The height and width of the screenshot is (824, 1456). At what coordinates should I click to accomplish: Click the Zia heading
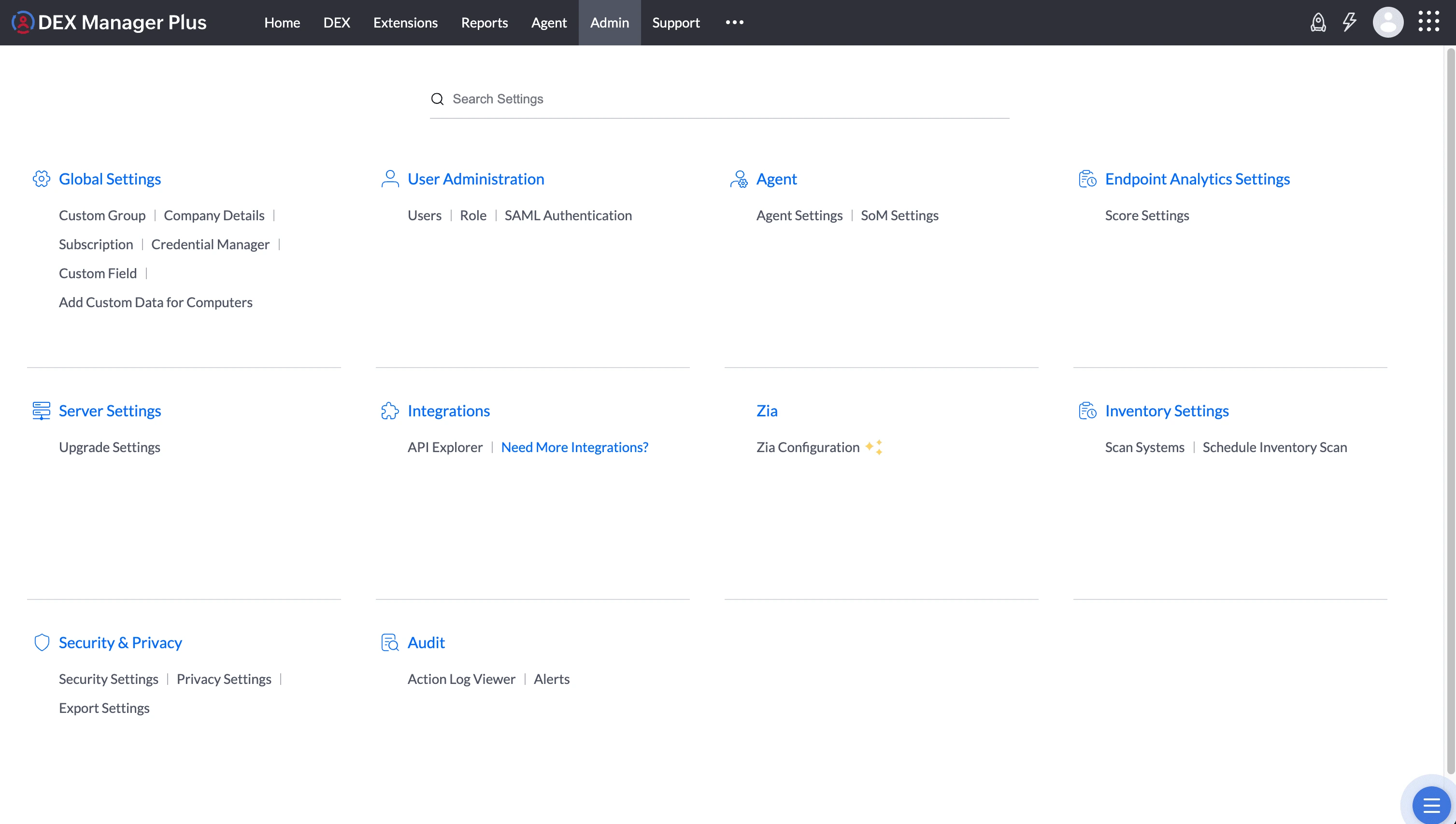[767, 411]
